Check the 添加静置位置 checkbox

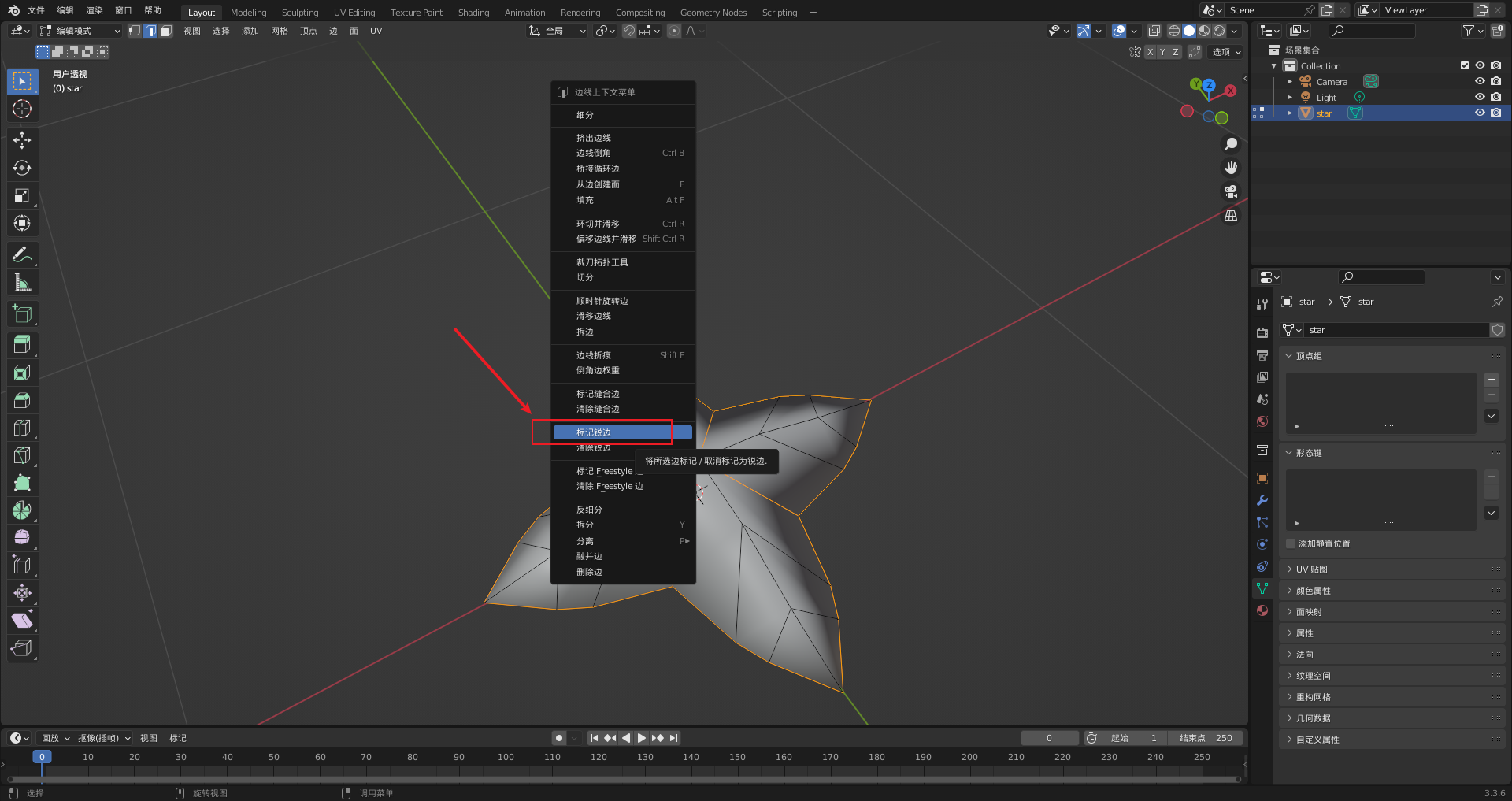[1291, 543]
